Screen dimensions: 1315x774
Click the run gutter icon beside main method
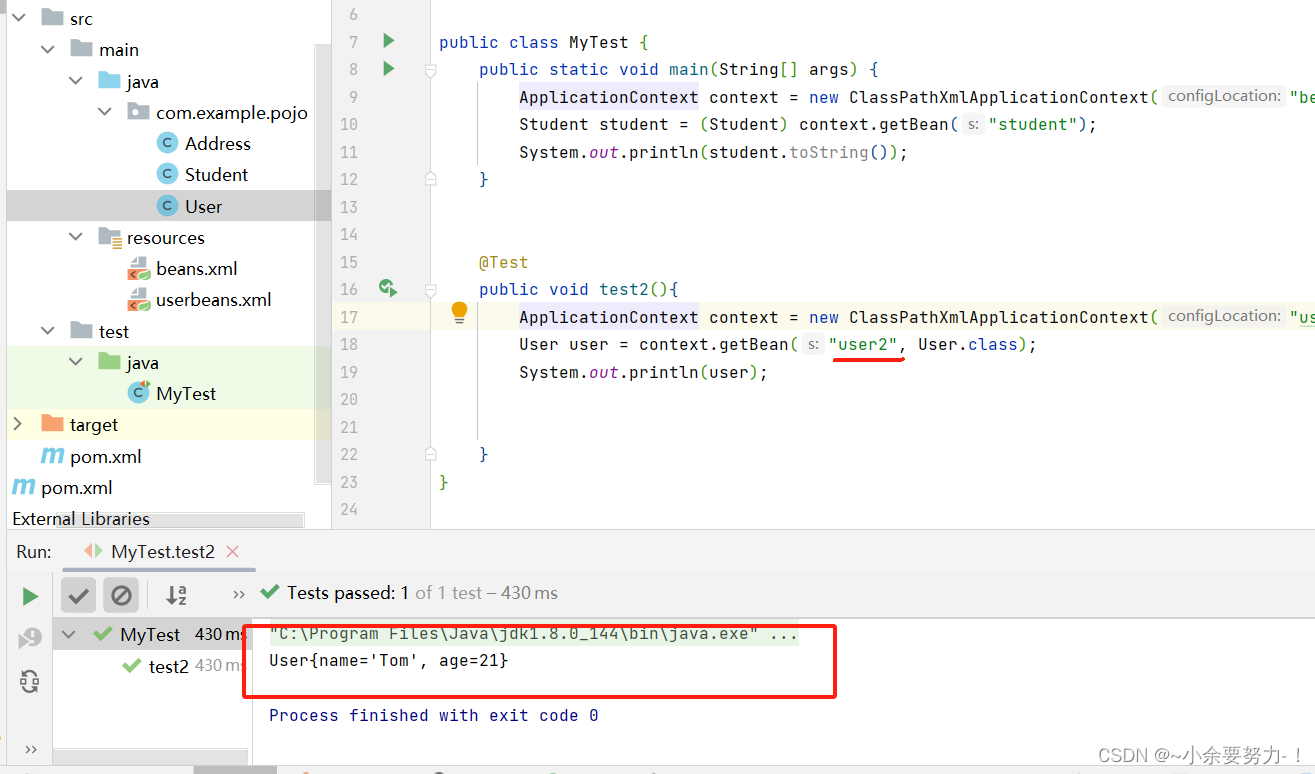pyautogui.click(x=389, y=69)
